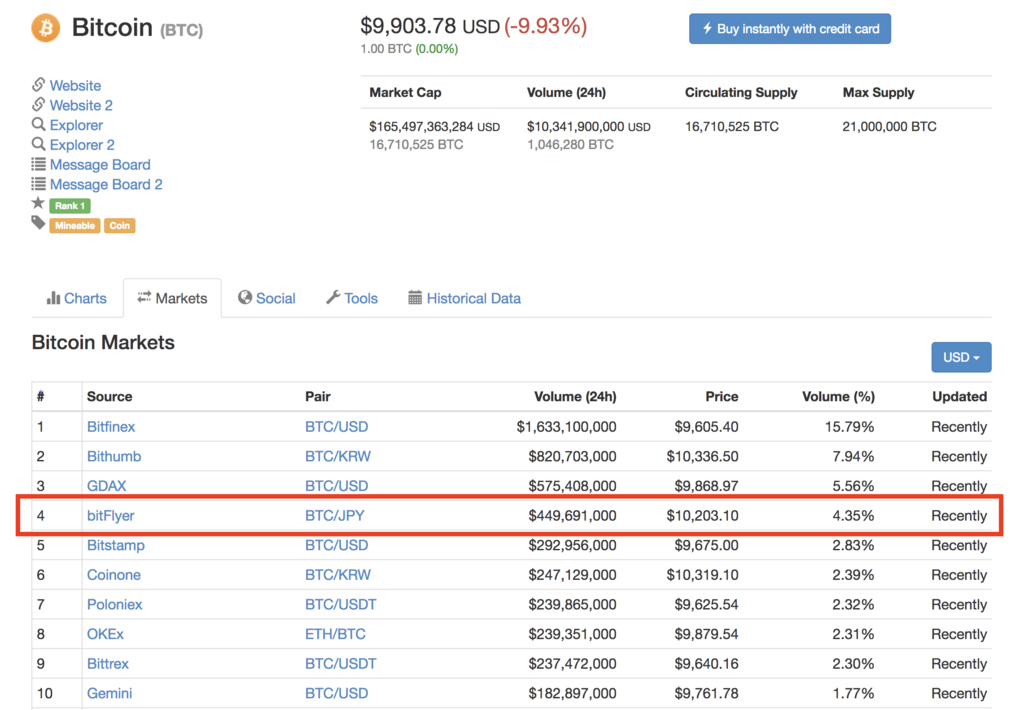Click the Pair column header
Viewport: 1024px width, 710px height.
tap(317, 396)
